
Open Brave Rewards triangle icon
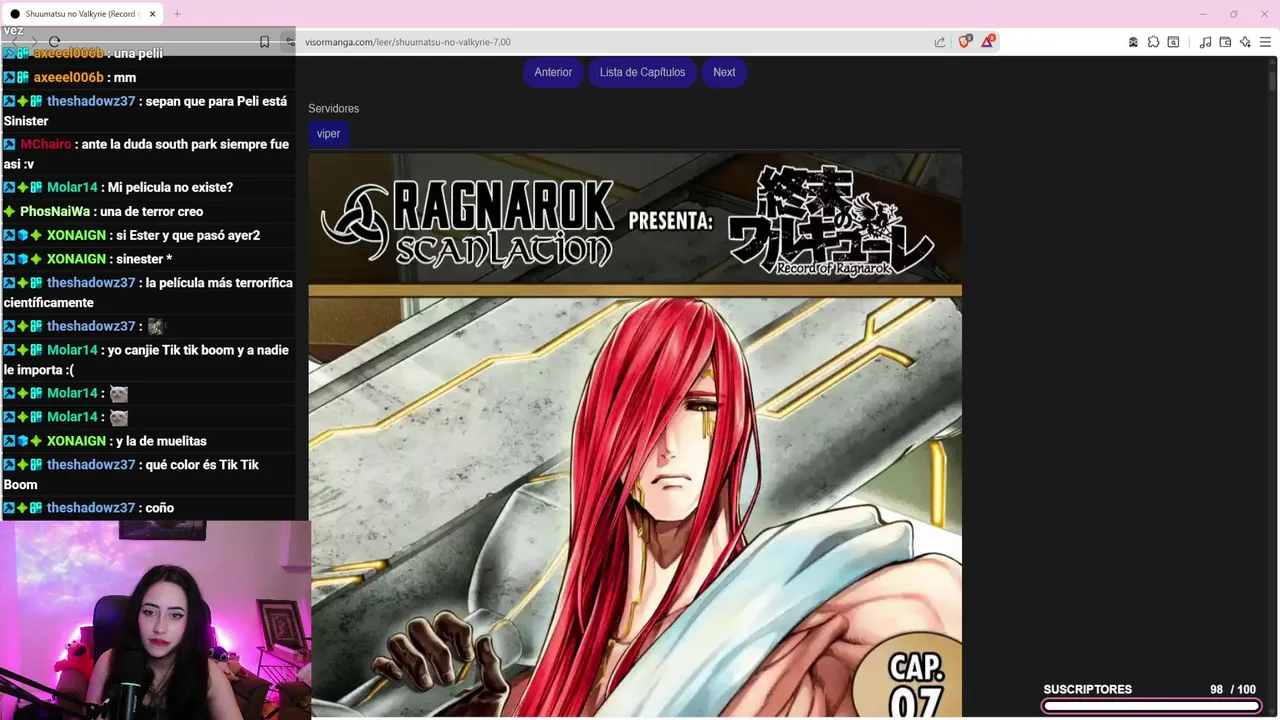[988, 41]
